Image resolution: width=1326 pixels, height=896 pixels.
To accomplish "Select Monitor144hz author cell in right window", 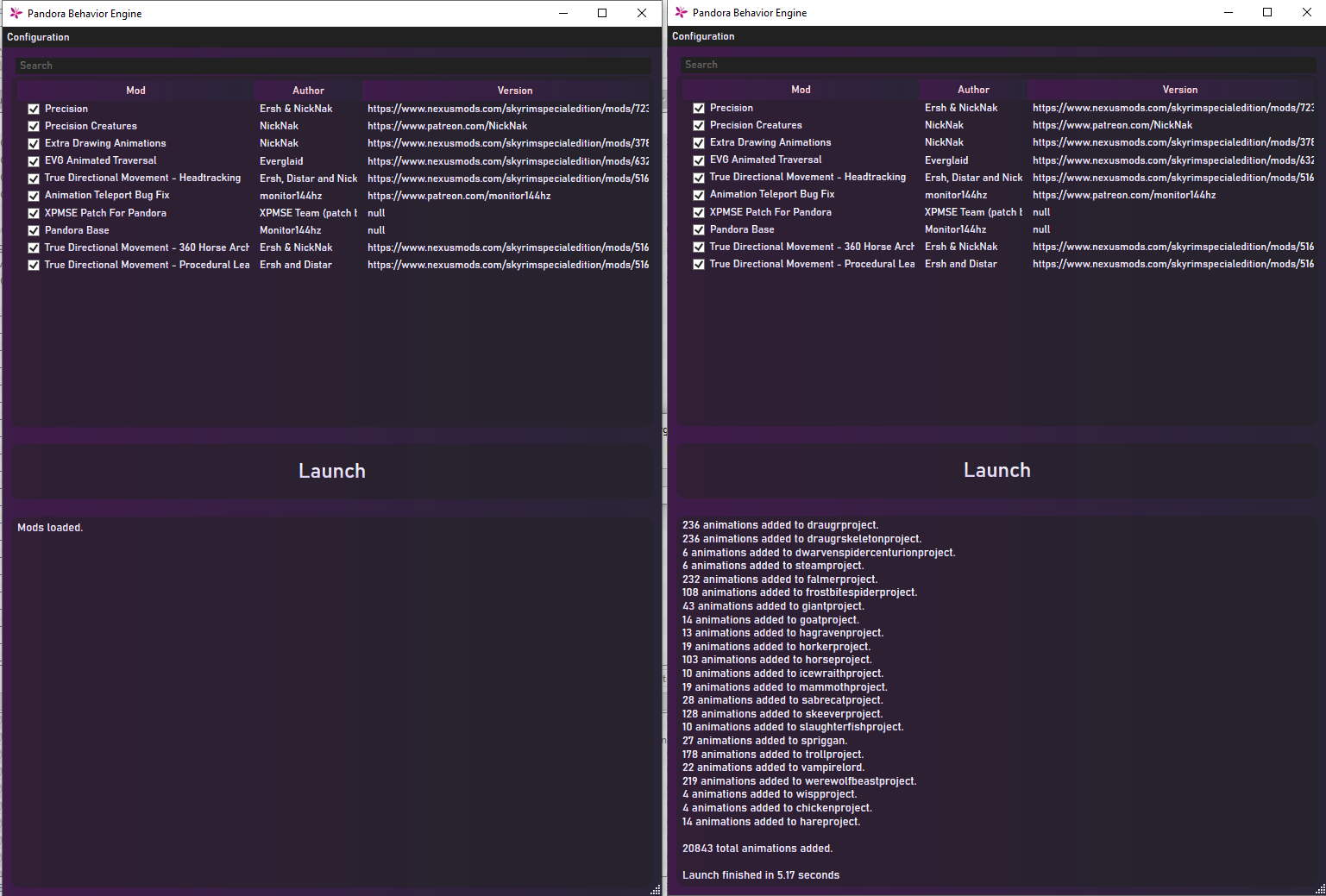I will [x=955, y=229].
